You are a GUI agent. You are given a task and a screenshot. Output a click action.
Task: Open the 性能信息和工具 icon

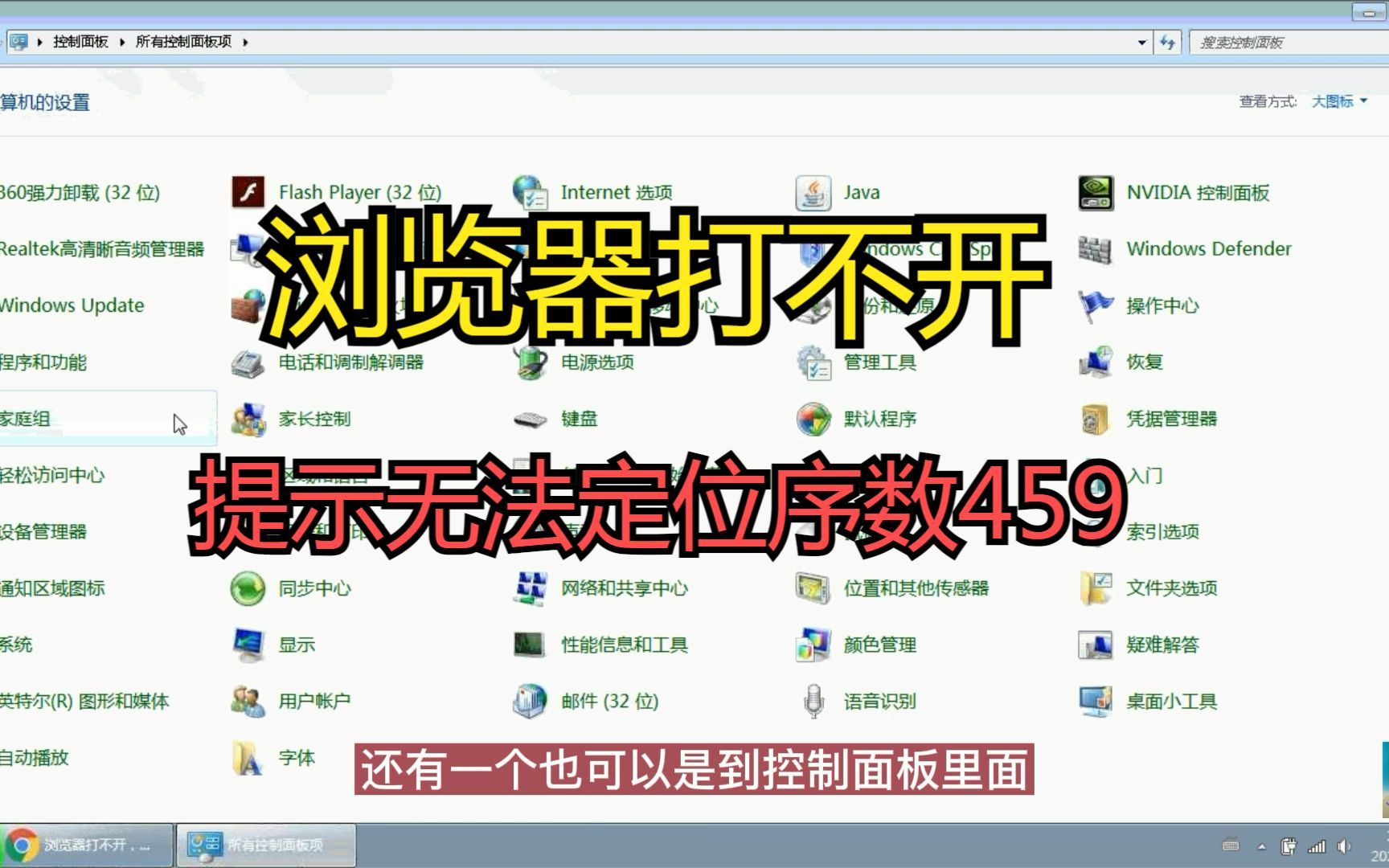(x=531, y=645)
